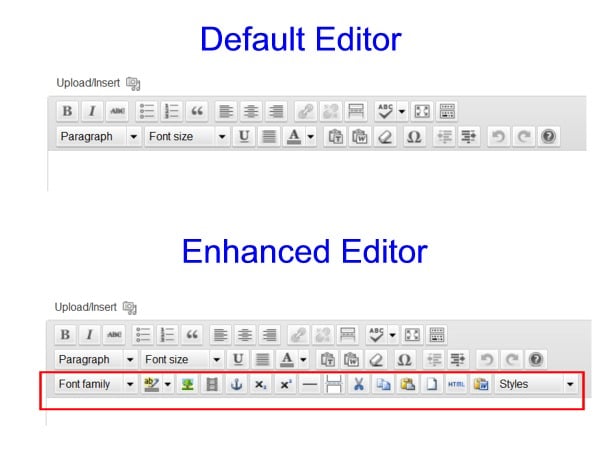Insert horizontal rule line
The width and height of the screenshot is (613, 453).
point(309,384)
